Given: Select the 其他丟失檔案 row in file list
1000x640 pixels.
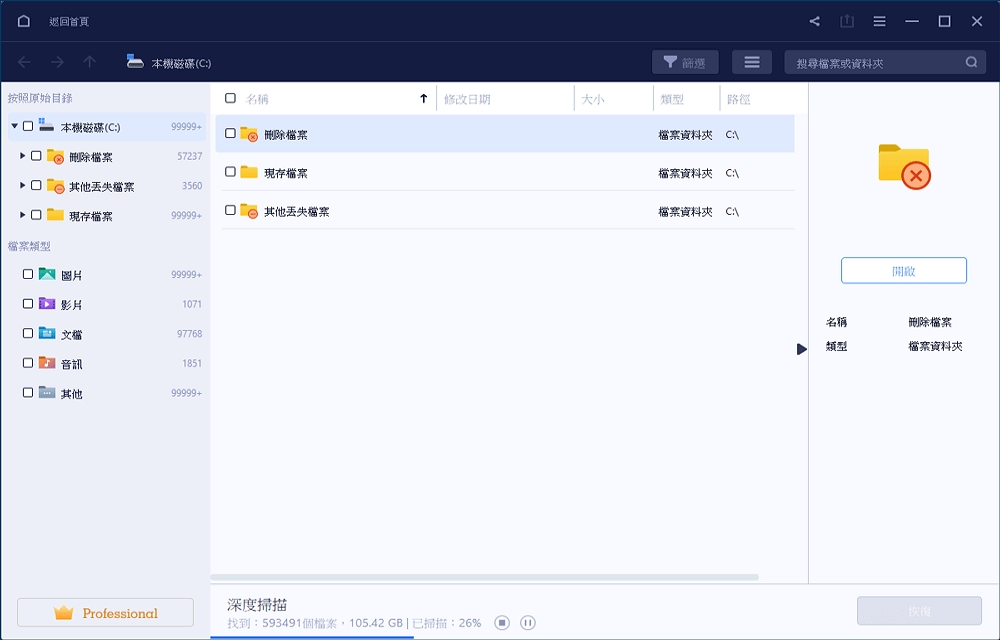Looking at the screenshot, I should tap(505, 210).
